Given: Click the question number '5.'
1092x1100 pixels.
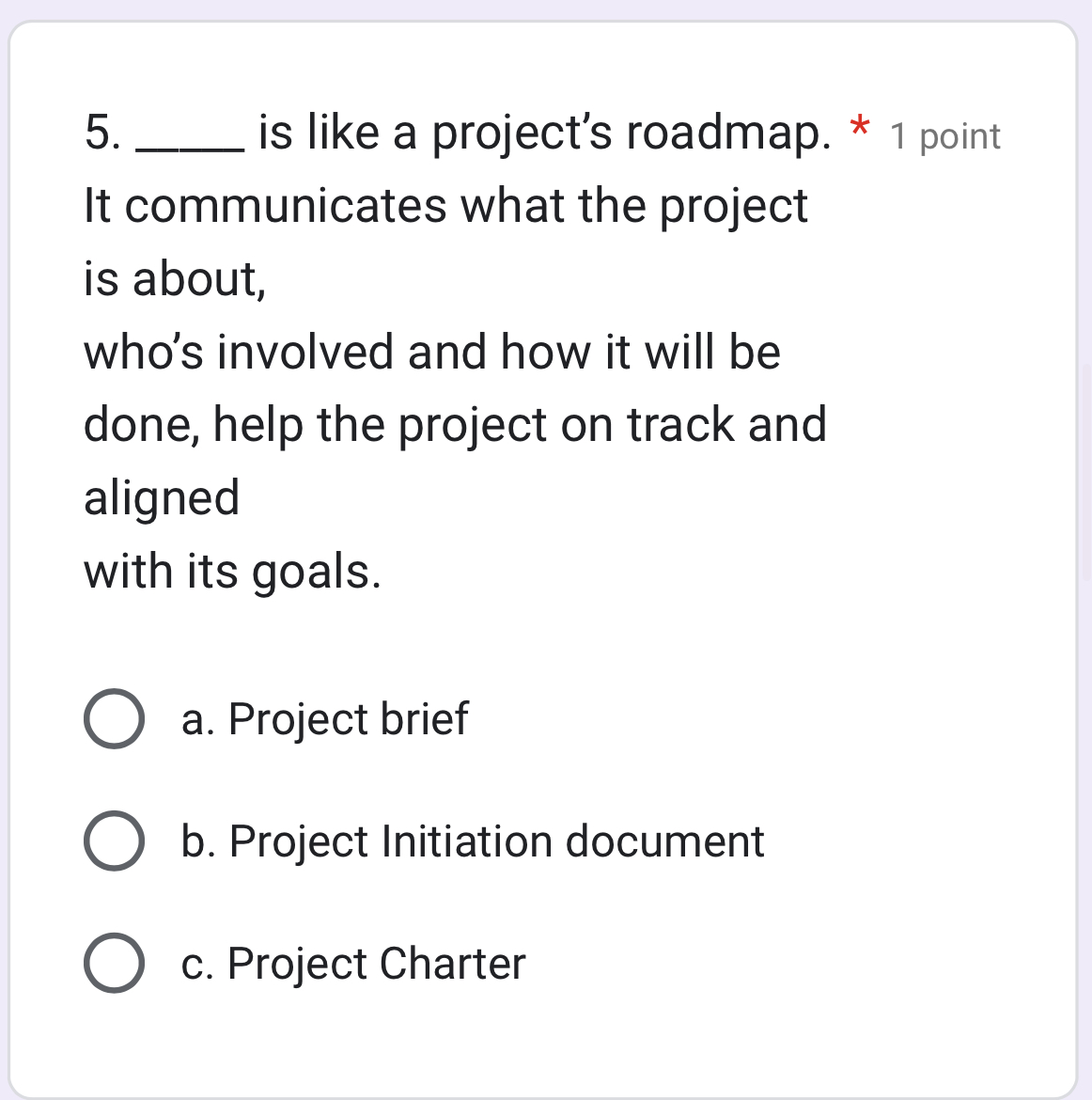Looking at the screenshot, I should point(101,132).
